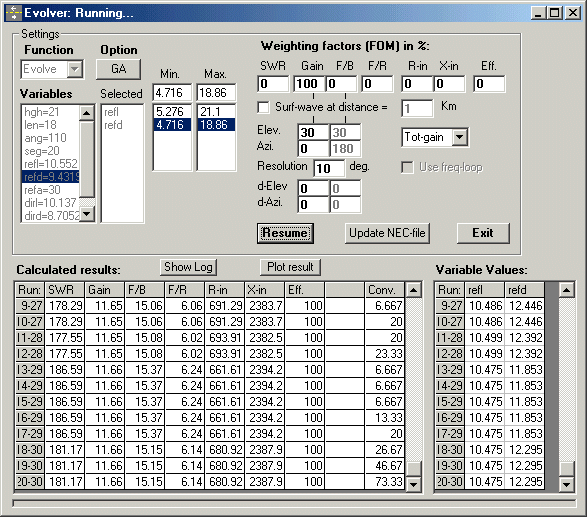
Task: Click Variables list scroll up arrow
Action: click(87, 113)
